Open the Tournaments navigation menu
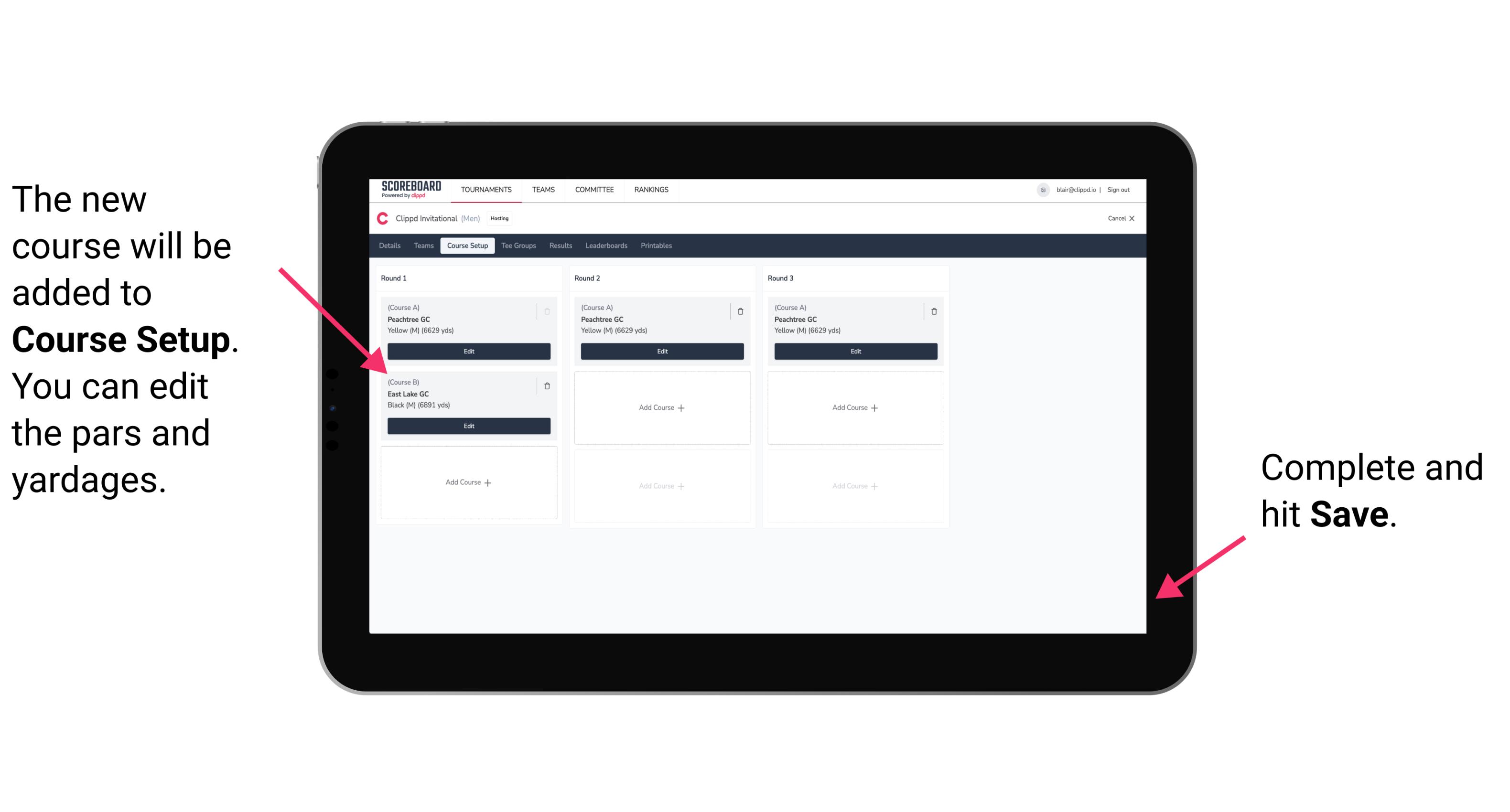 point(486,189)
